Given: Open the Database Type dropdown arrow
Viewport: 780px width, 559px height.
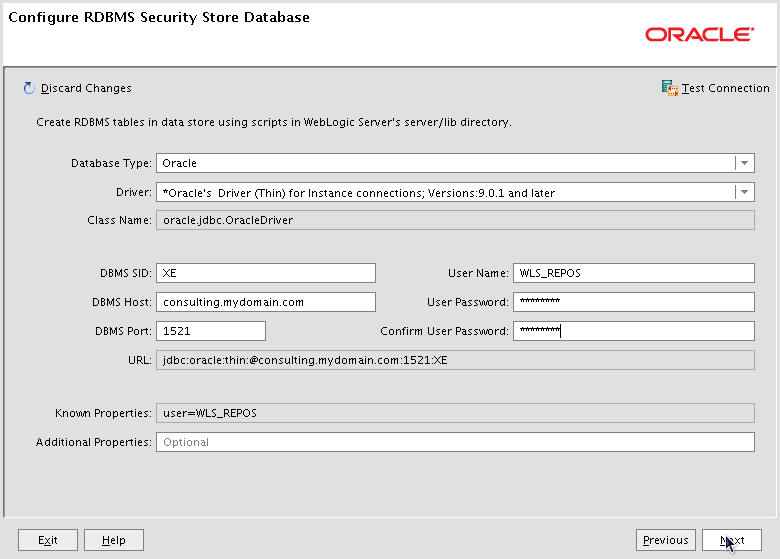Looking at the screenshot, I should point(744,163).
